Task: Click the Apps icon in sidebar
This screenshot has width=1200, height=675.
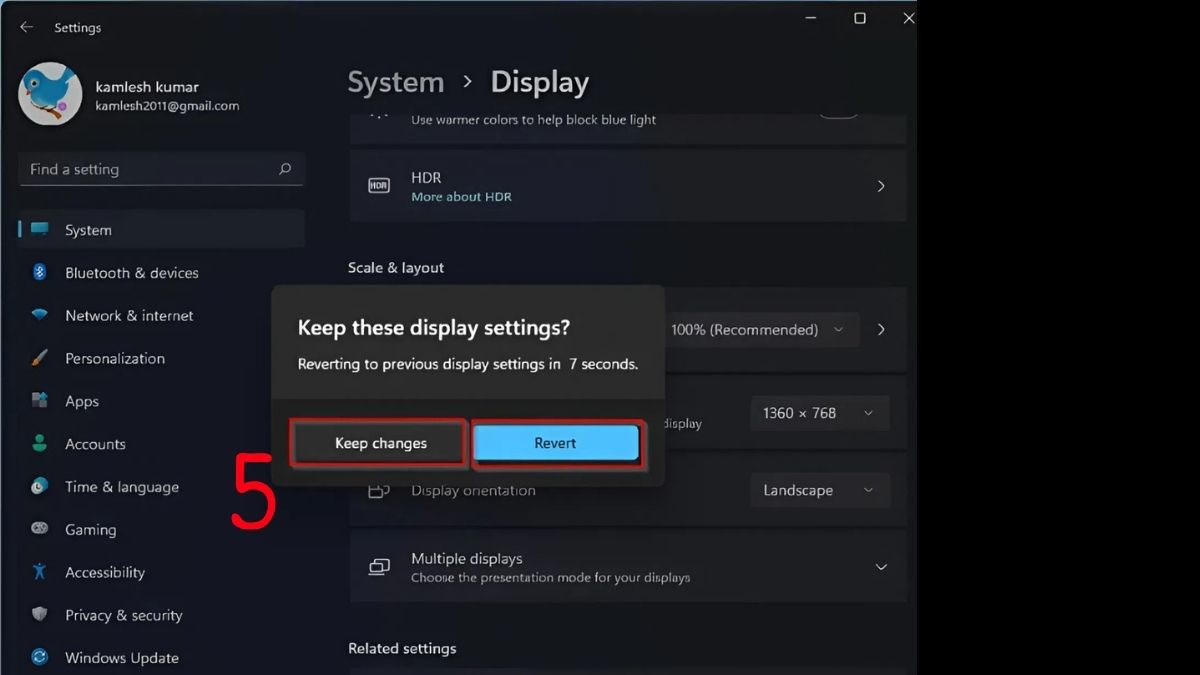Action: 39,401
